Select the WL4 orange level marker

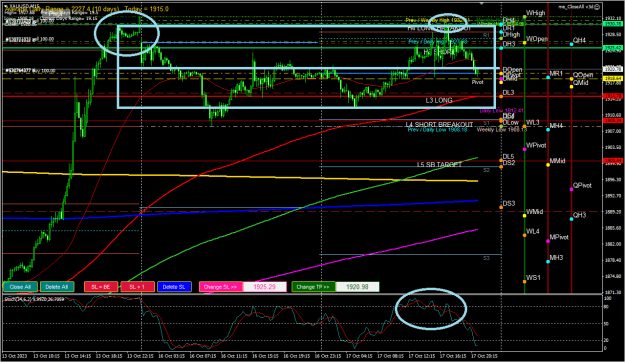point(525,235)
